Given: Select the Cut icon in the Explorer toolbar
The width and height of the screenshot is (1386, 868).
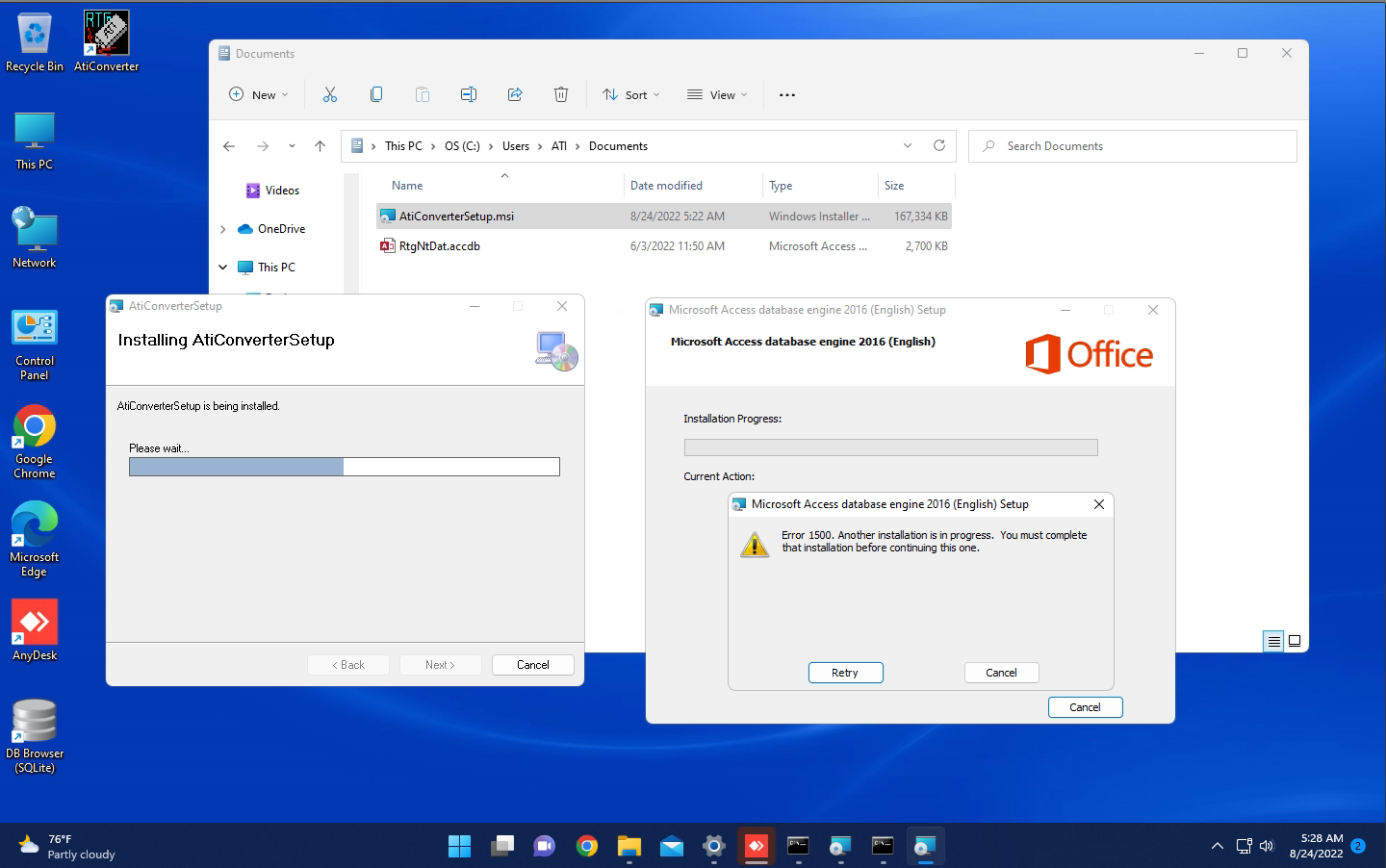Looking at the screenshot, I should [330, 93].
